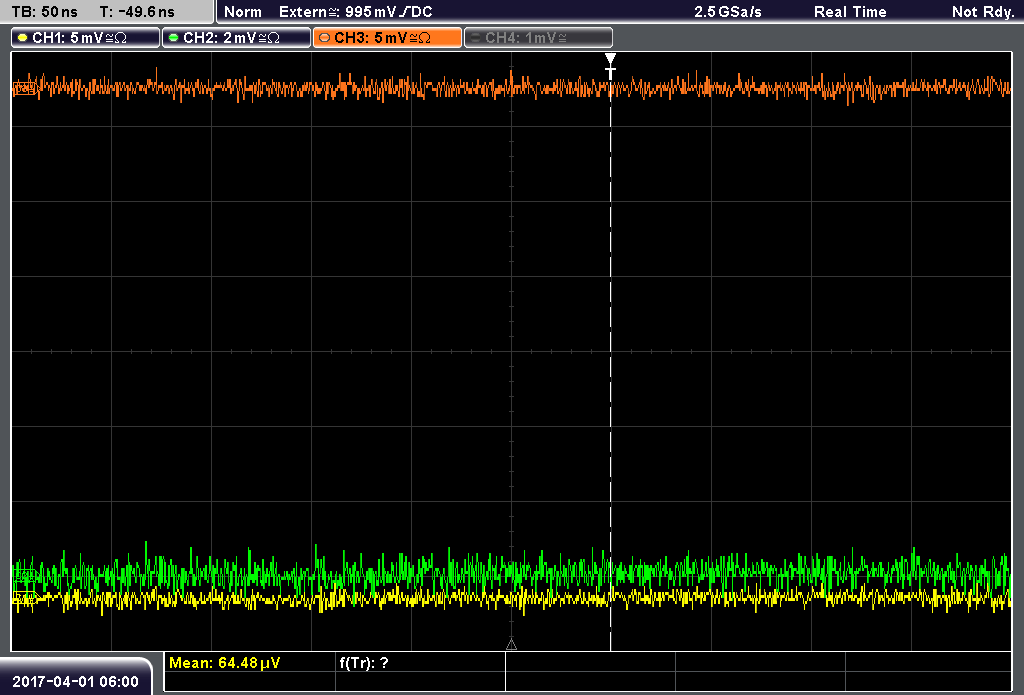Click the green CH2 indicator dot
The width and height of the screenshot is (1024, 695).
click(174, 38)
